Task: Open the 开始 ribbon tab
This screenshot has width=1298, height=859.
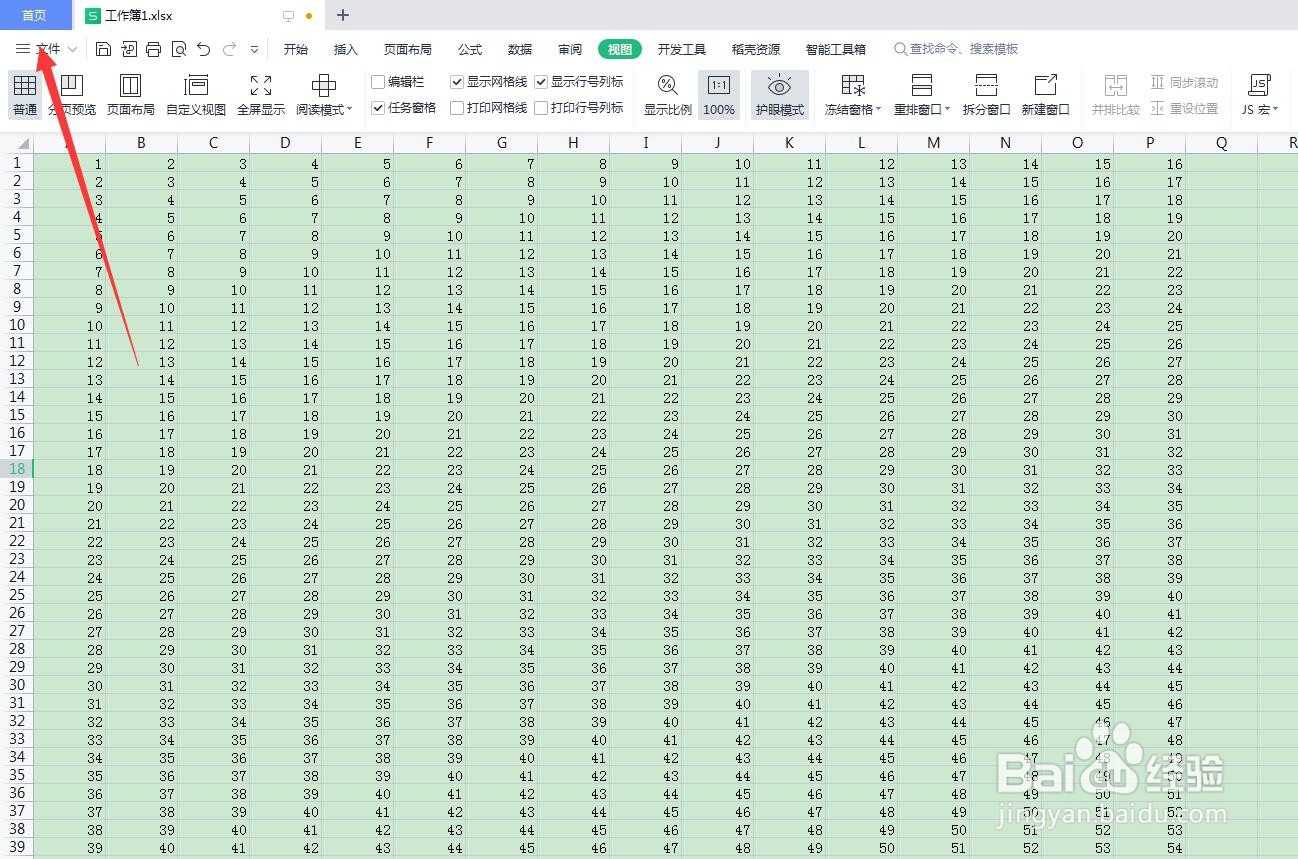Action: point(296,49)
